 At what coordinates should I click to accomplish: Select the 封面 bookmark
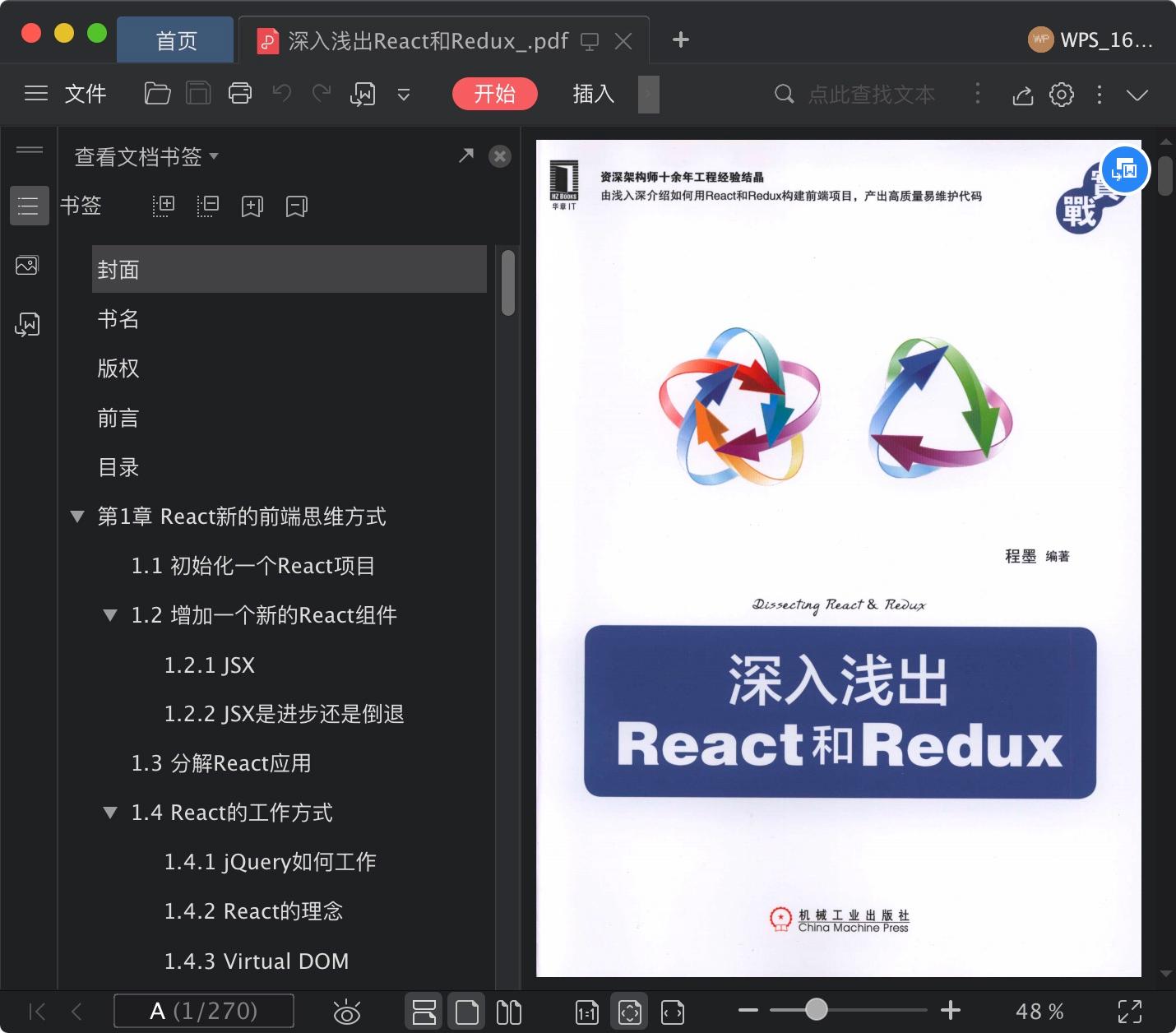289,269
